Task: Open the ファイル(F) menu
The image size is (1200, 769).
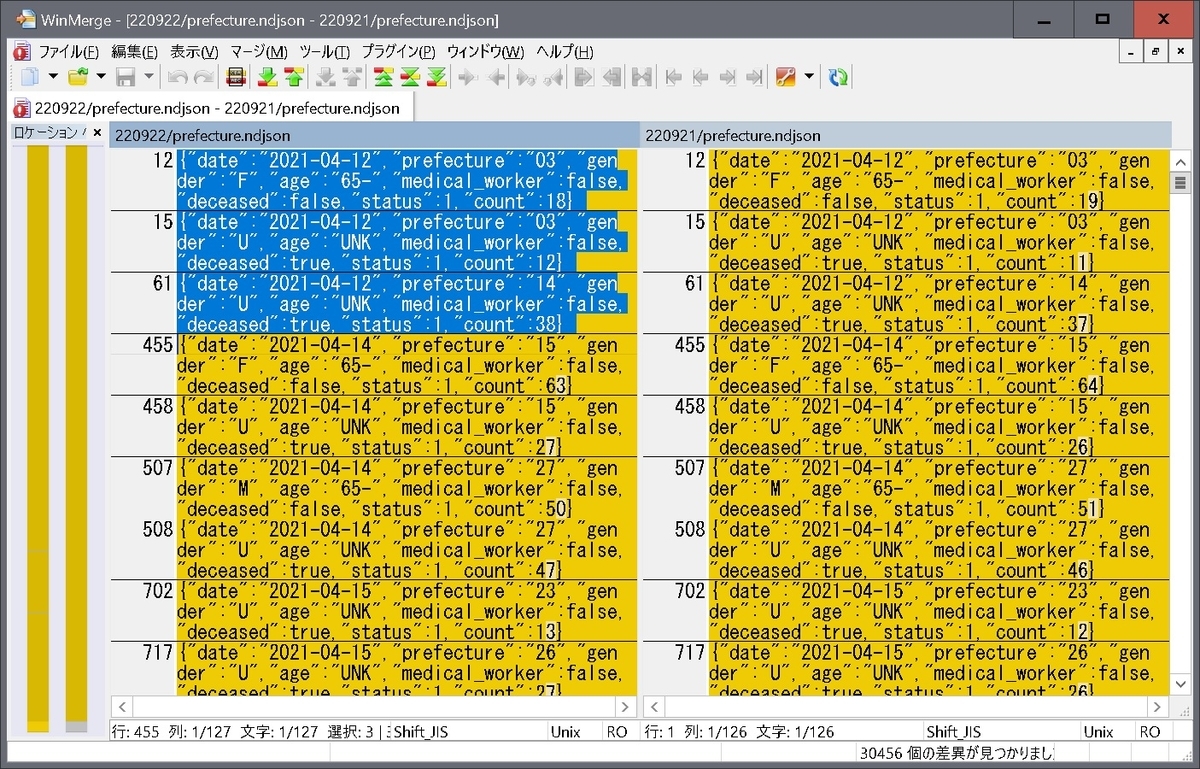Action: tap(69, 52)
